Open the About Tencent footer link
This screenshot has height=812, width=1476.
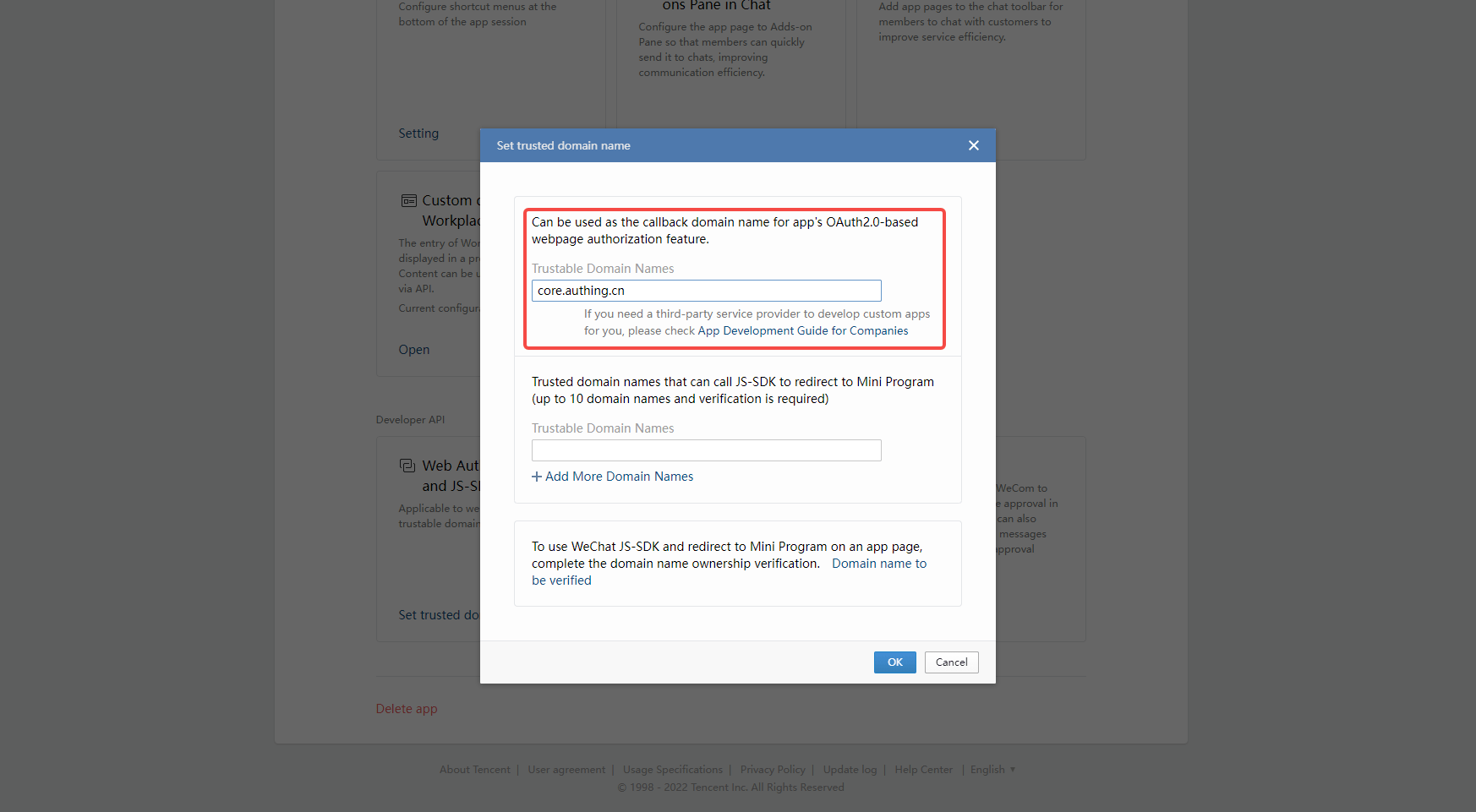(x=474, y=770)
